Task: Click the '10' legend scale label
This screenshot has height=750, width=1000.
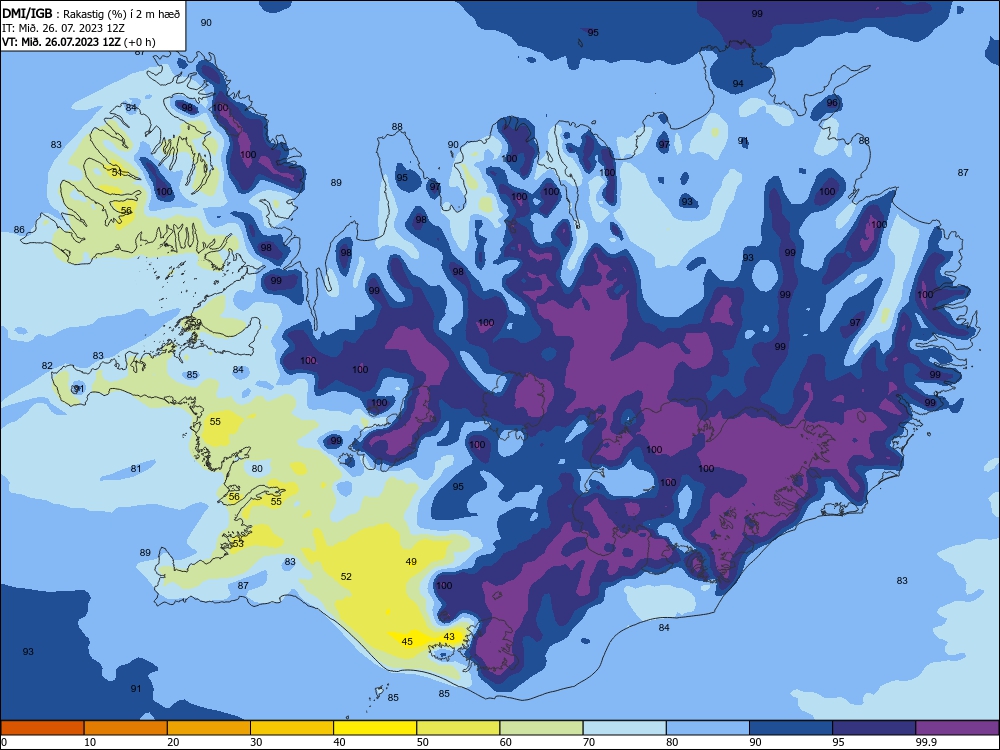Action: point(90,742)
